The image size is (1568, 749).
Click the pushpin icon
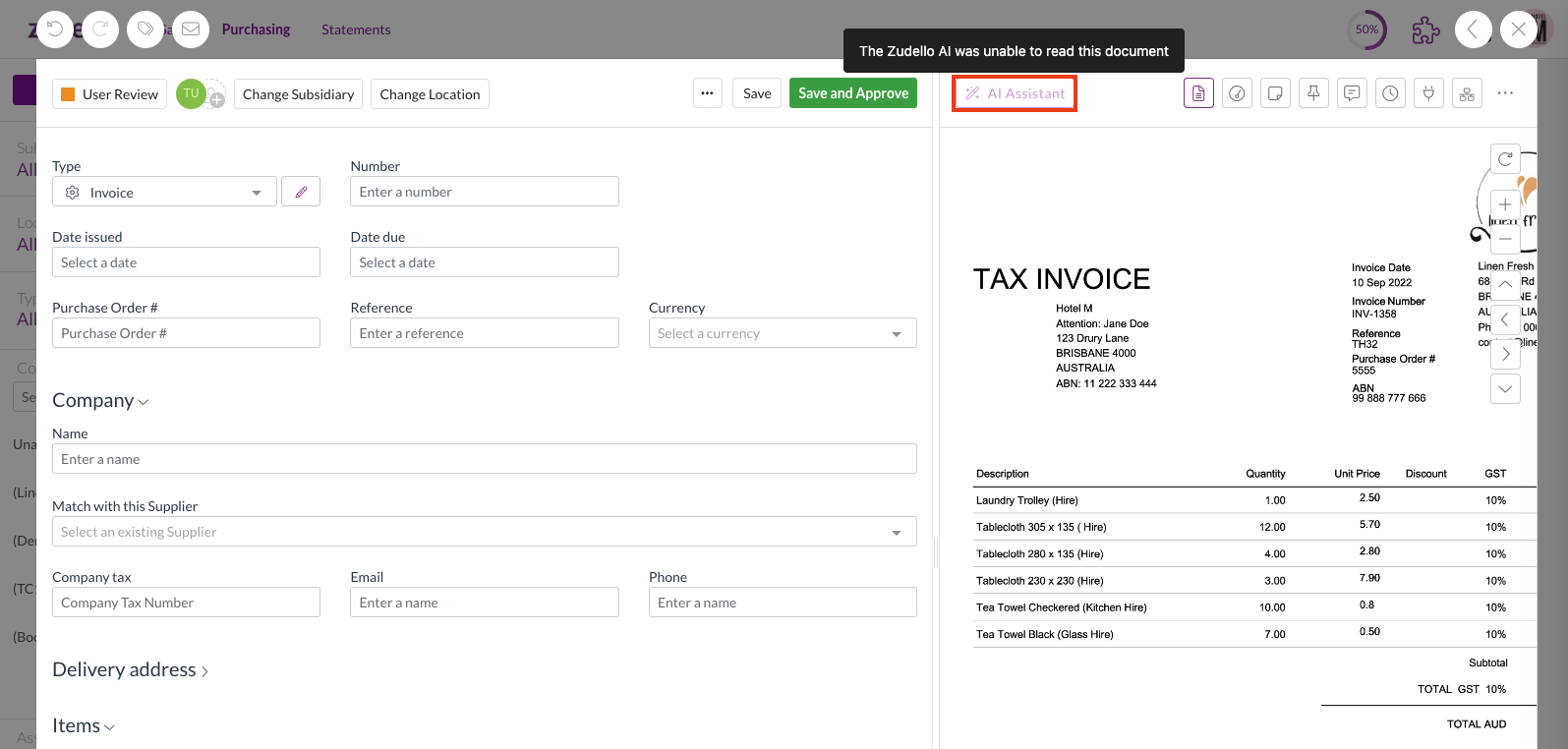click(x=1313, y=93)
